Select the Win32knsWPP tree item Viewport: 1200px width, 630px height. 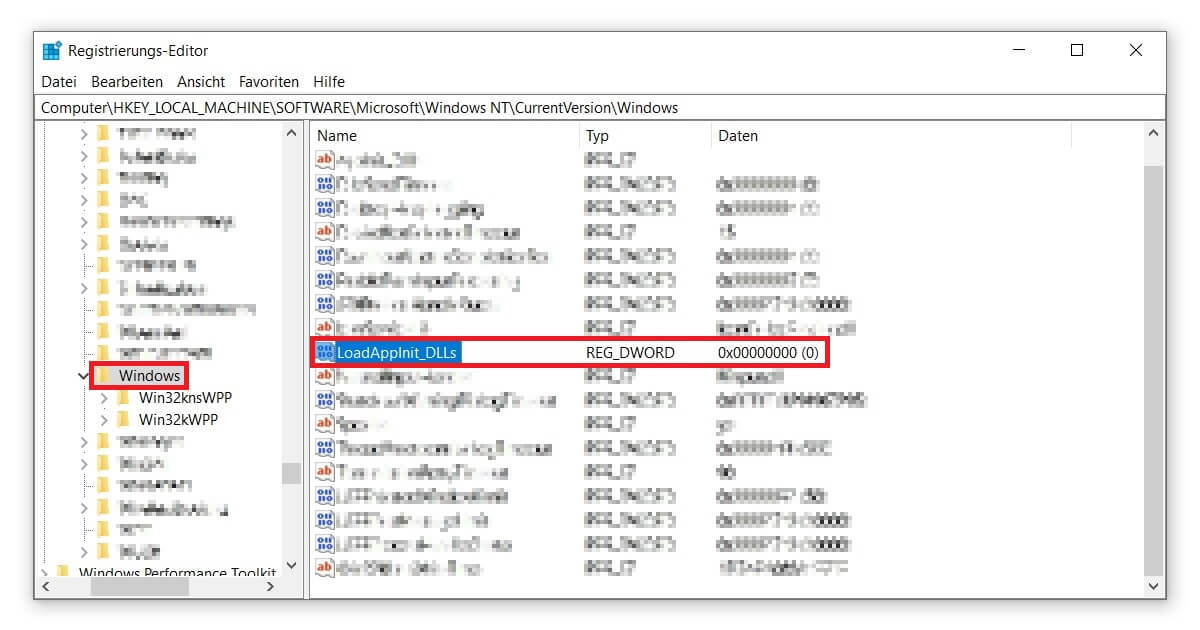coord(185,398)
